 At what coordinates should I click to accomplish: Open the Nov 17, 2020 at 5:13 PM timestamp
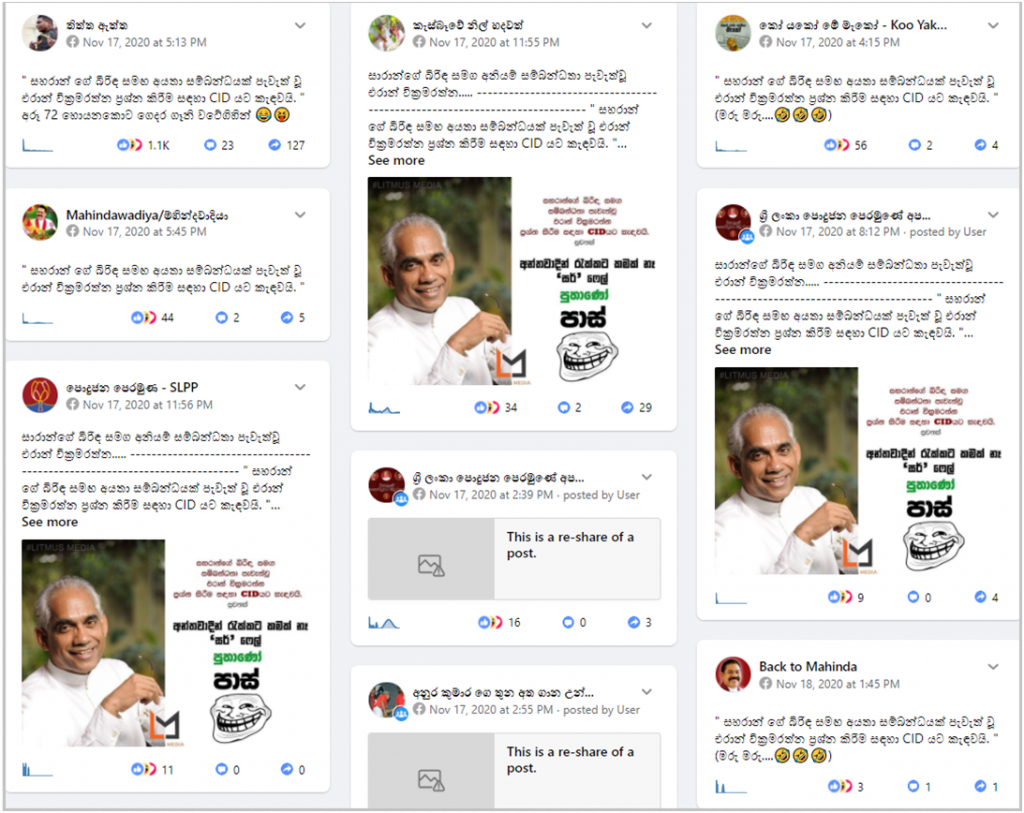(144, 42)
